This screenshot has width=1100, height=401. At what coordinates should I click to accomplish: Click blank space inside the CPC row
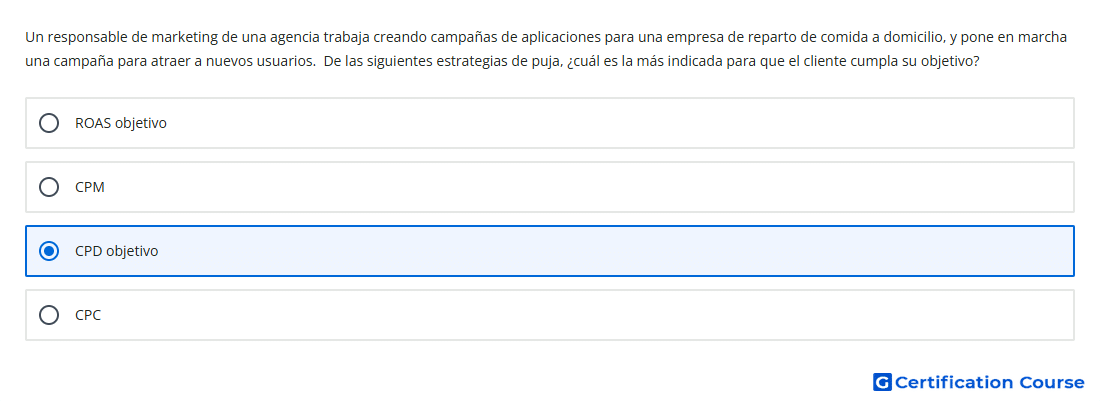[589, 315]
